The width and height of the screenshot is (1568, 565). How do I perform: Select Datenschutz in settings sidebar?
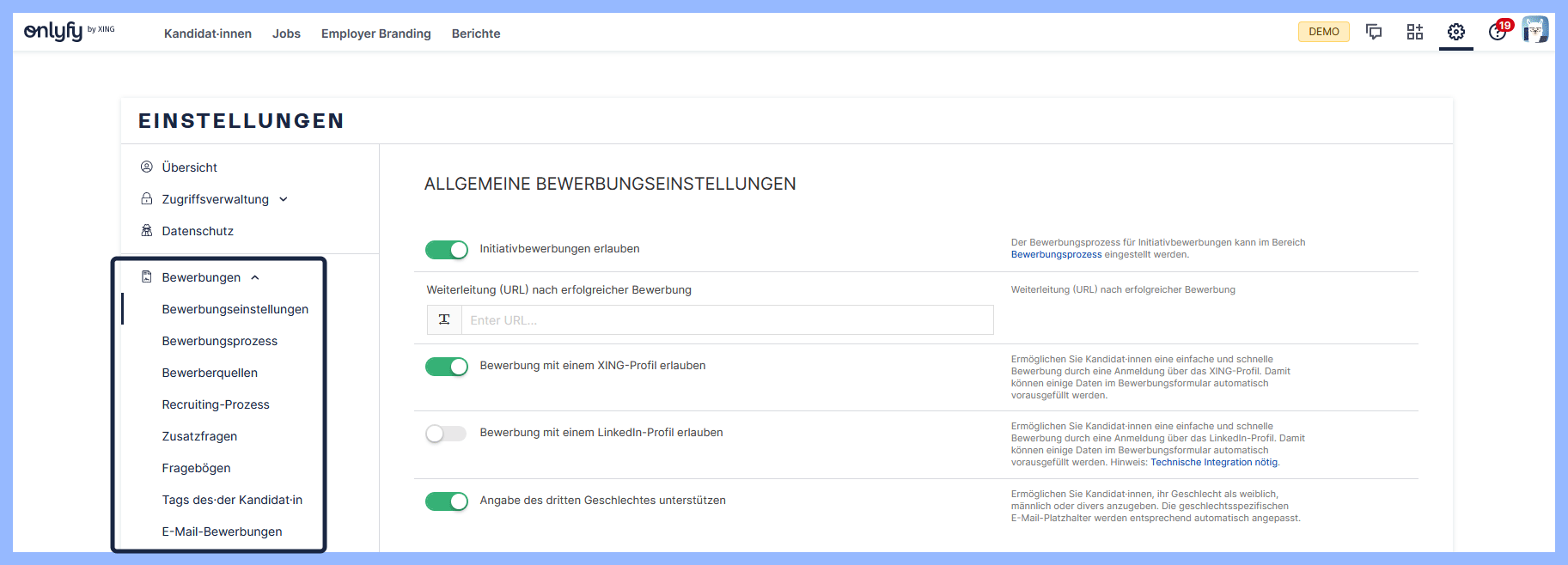pos(198,231)
